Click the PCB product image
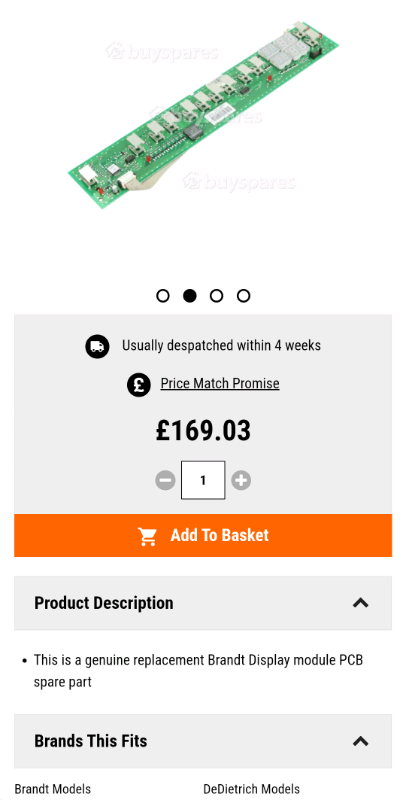The height and width of the screenshot is (800, 406). coord(203,115)
